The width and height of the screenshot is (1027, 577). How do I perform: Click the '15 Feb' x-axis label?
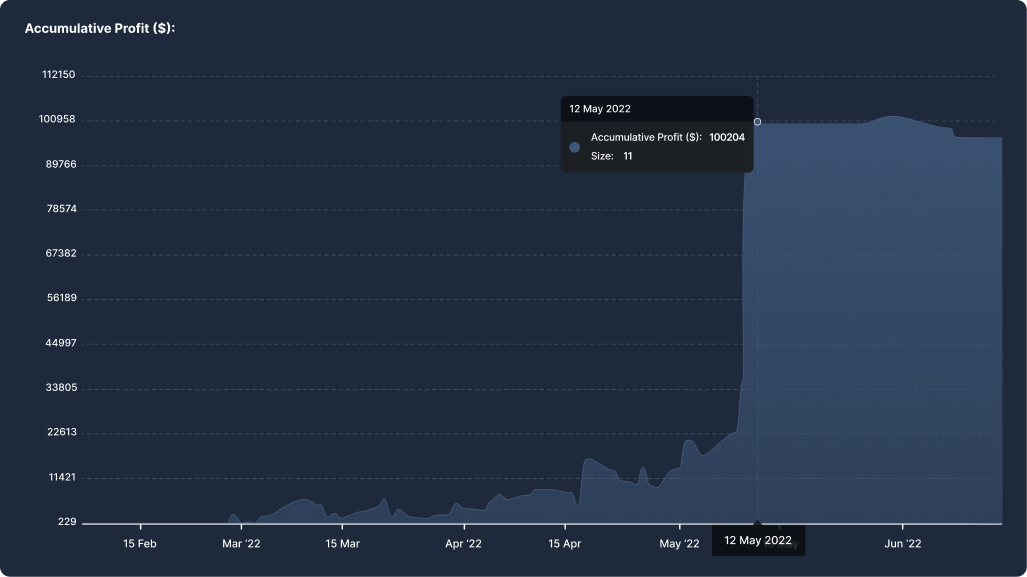[x=140, y=544]
